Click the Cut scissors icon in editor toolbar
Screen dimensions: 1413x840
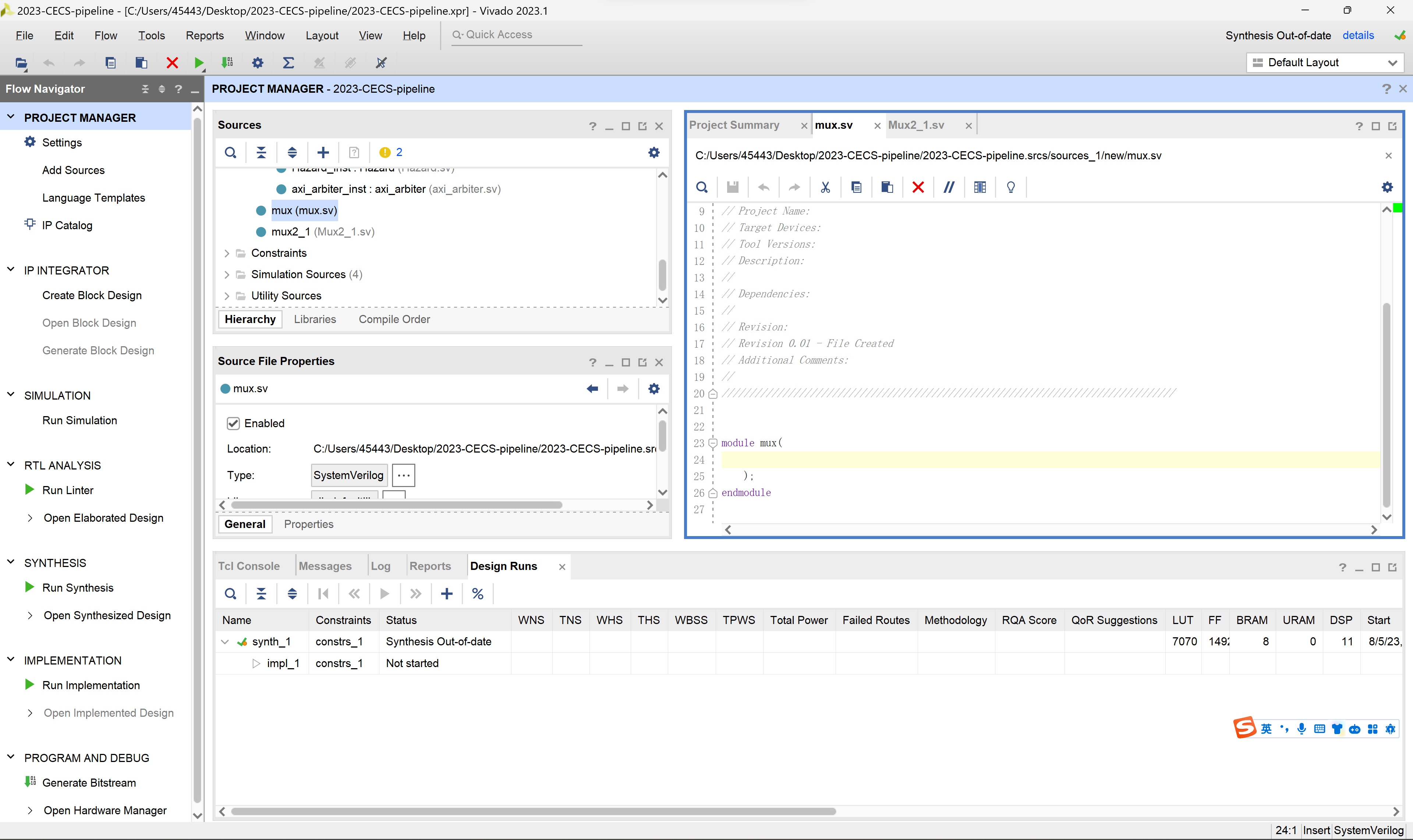click(x=825, y=187)
